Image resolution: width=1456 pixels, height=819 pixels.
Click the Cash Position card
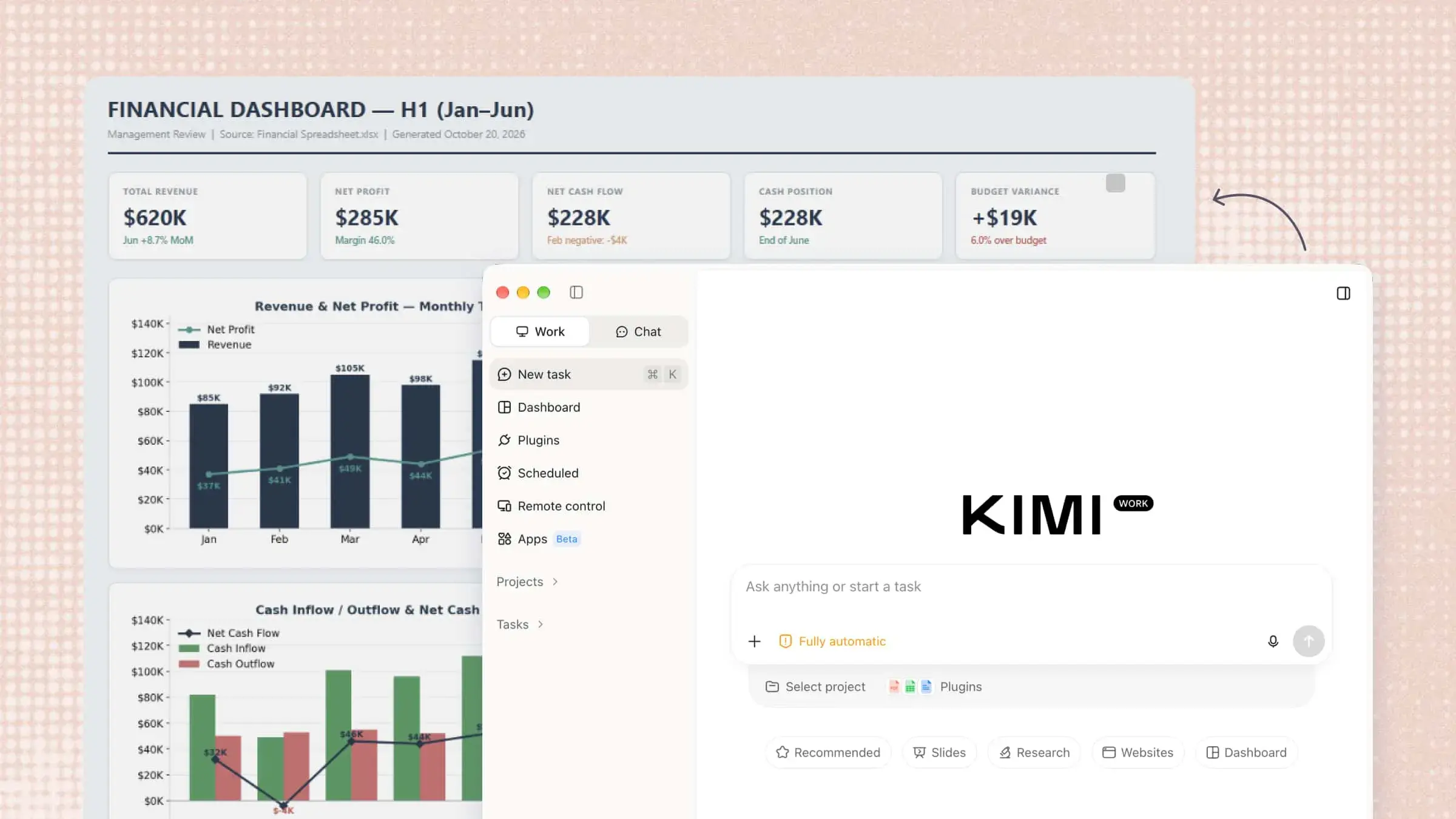coord(843,216)
